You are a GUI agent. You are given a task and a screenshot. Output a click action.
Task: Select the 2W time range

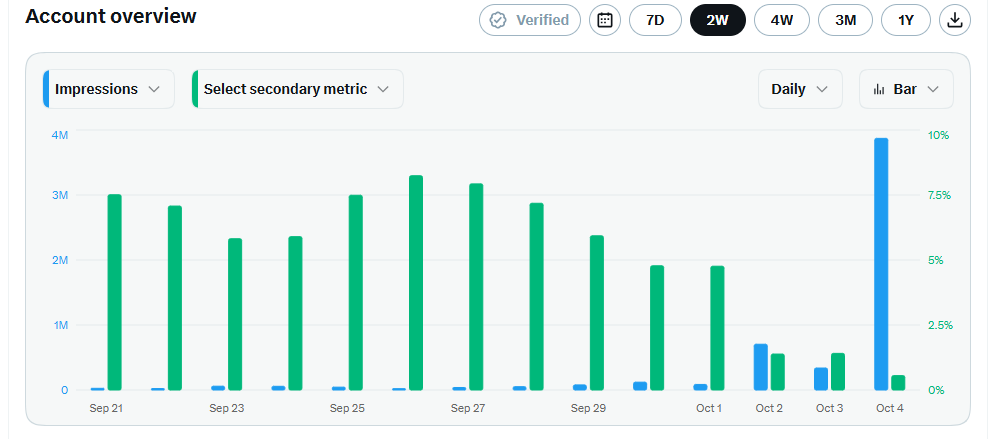point(718,20)
